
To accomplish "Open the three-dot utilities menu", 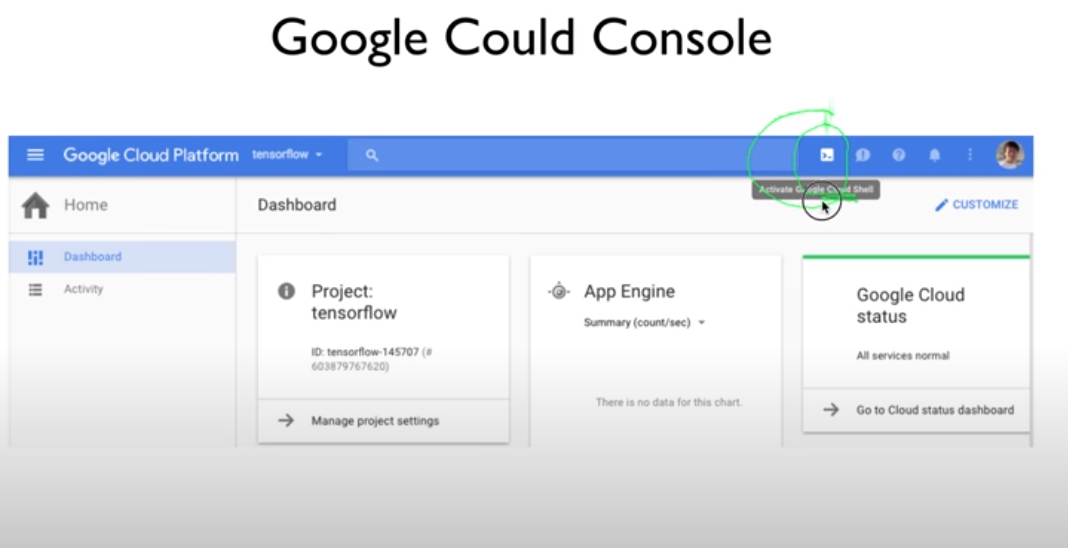I will [x=970, y=155].
